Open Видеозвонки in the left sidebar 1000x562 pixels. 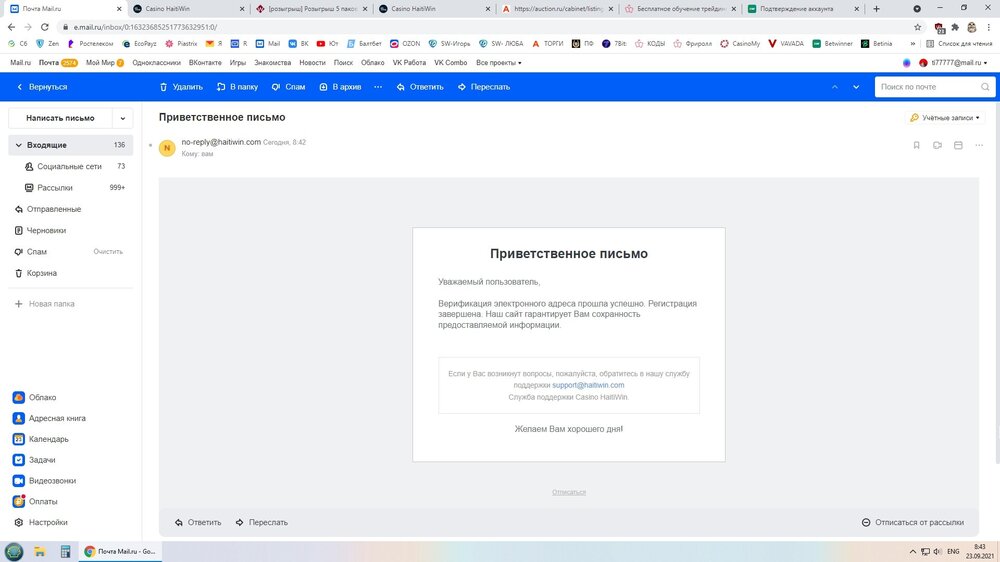(52, 481)
